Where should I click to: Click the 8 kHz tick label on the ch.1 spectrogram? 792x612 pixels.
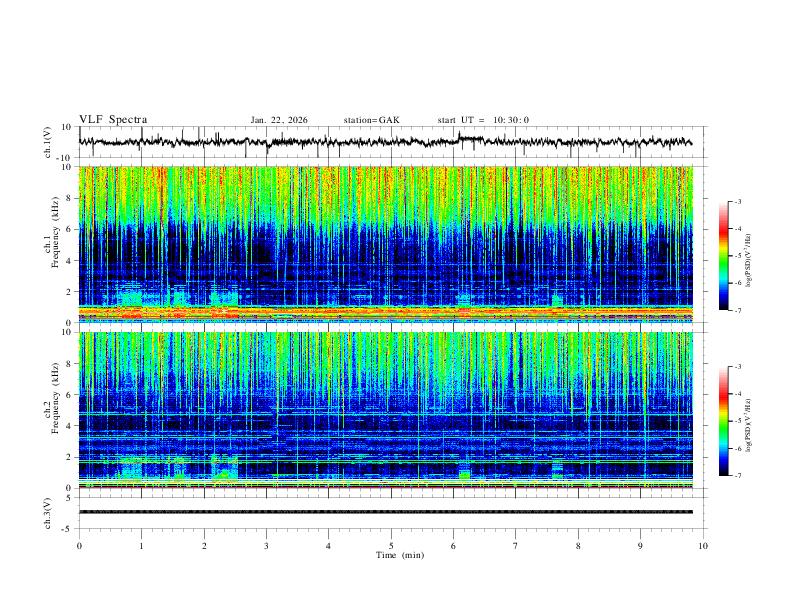(x=69, y=198)
